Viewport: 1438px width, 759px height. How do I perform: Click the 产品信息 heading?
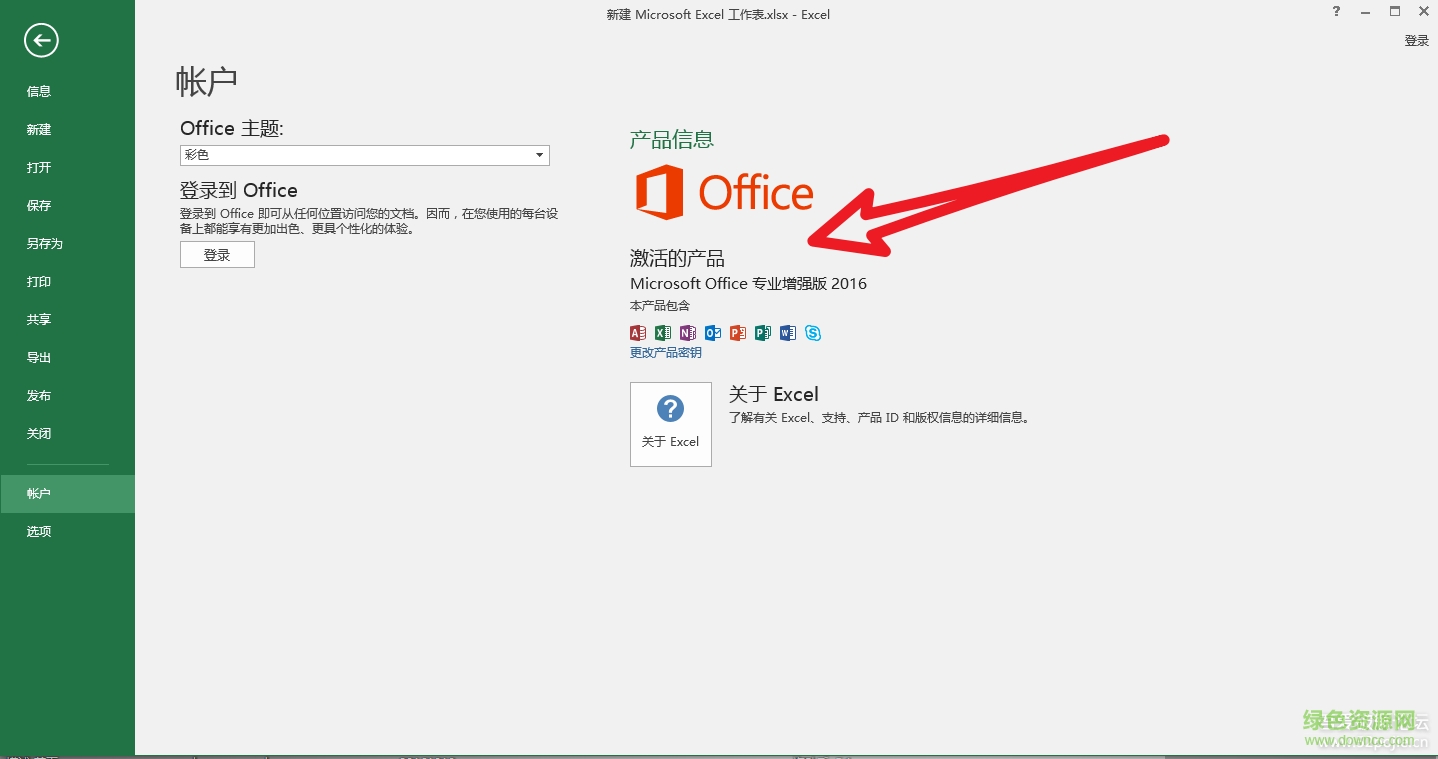(672, 140)
